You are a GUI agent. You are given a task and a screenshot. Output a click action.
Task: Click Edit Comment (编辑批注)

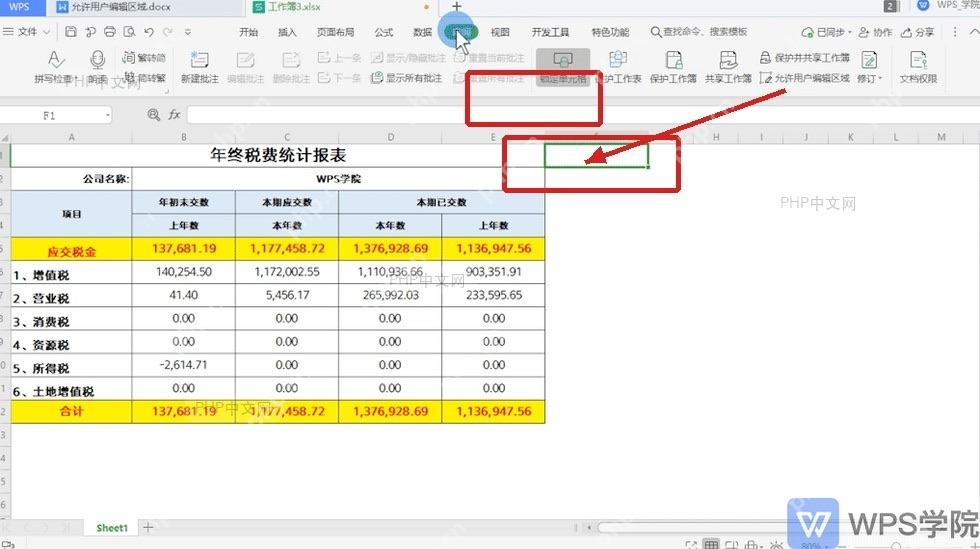click(x=245, y=68)
